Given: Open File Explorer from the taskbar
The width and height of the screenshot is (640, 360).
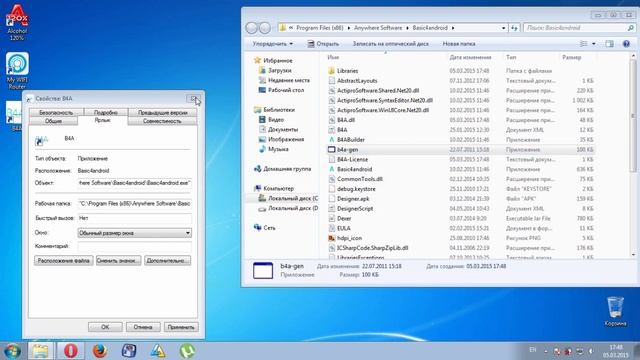Looking at the screenshot, I should (40, 351).
